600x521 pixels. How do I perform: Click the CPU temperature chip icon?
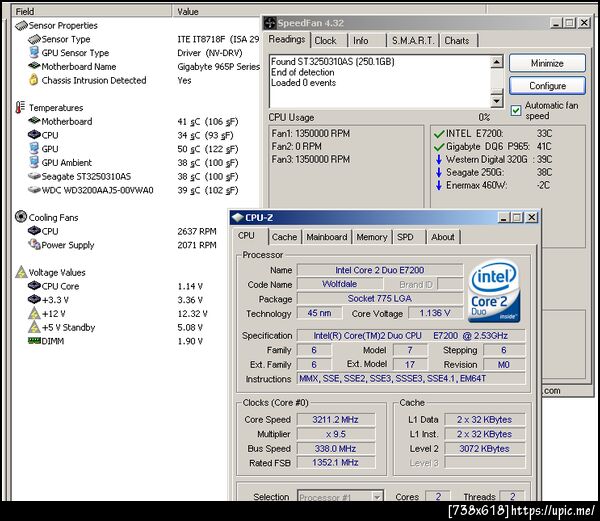click(34, 135)
